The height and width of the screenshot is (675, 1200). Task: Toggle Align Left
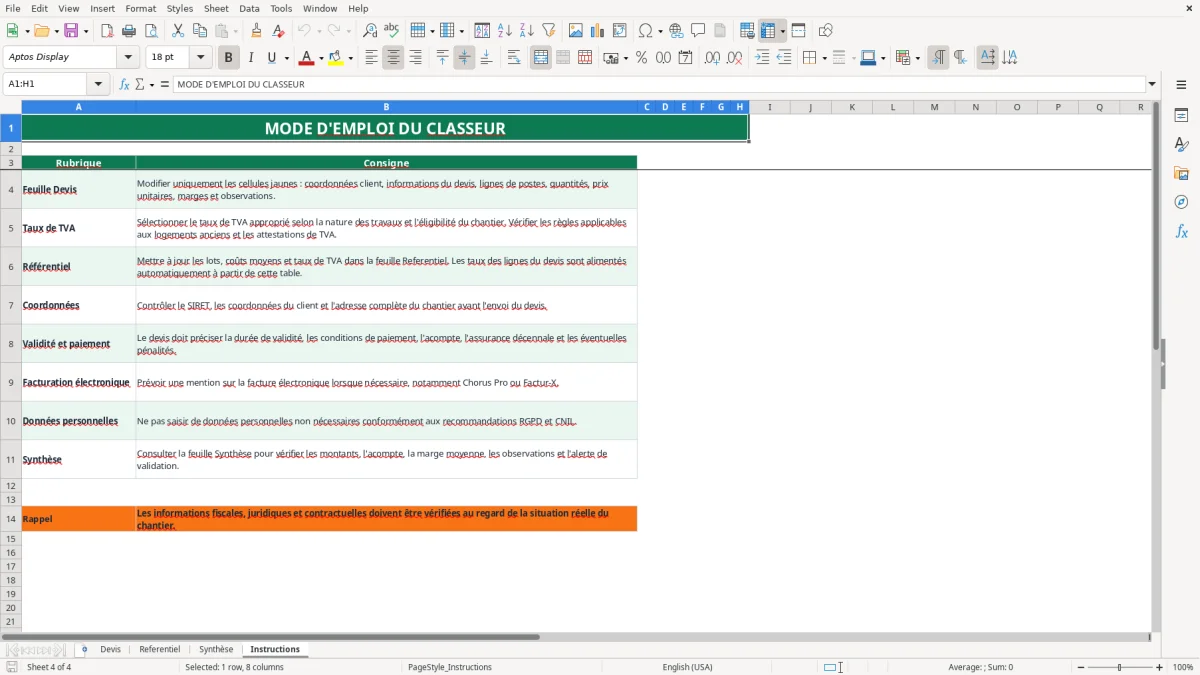pos(371,58)
